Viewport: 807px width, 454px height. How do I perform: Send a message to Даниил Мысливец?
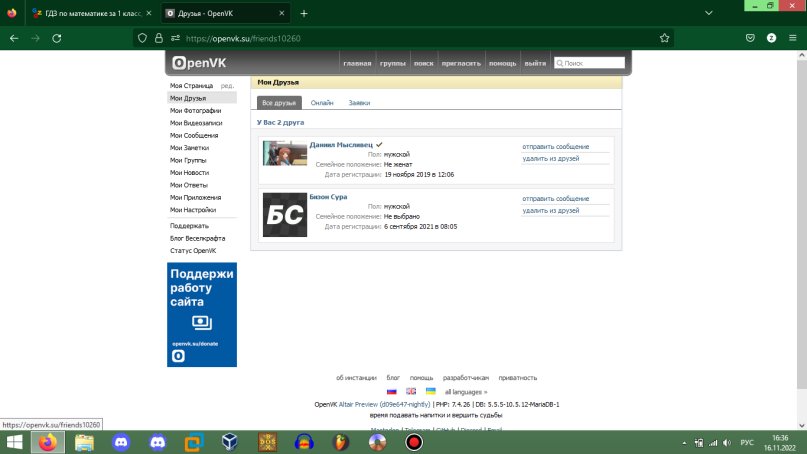click(x=555, y=147)
